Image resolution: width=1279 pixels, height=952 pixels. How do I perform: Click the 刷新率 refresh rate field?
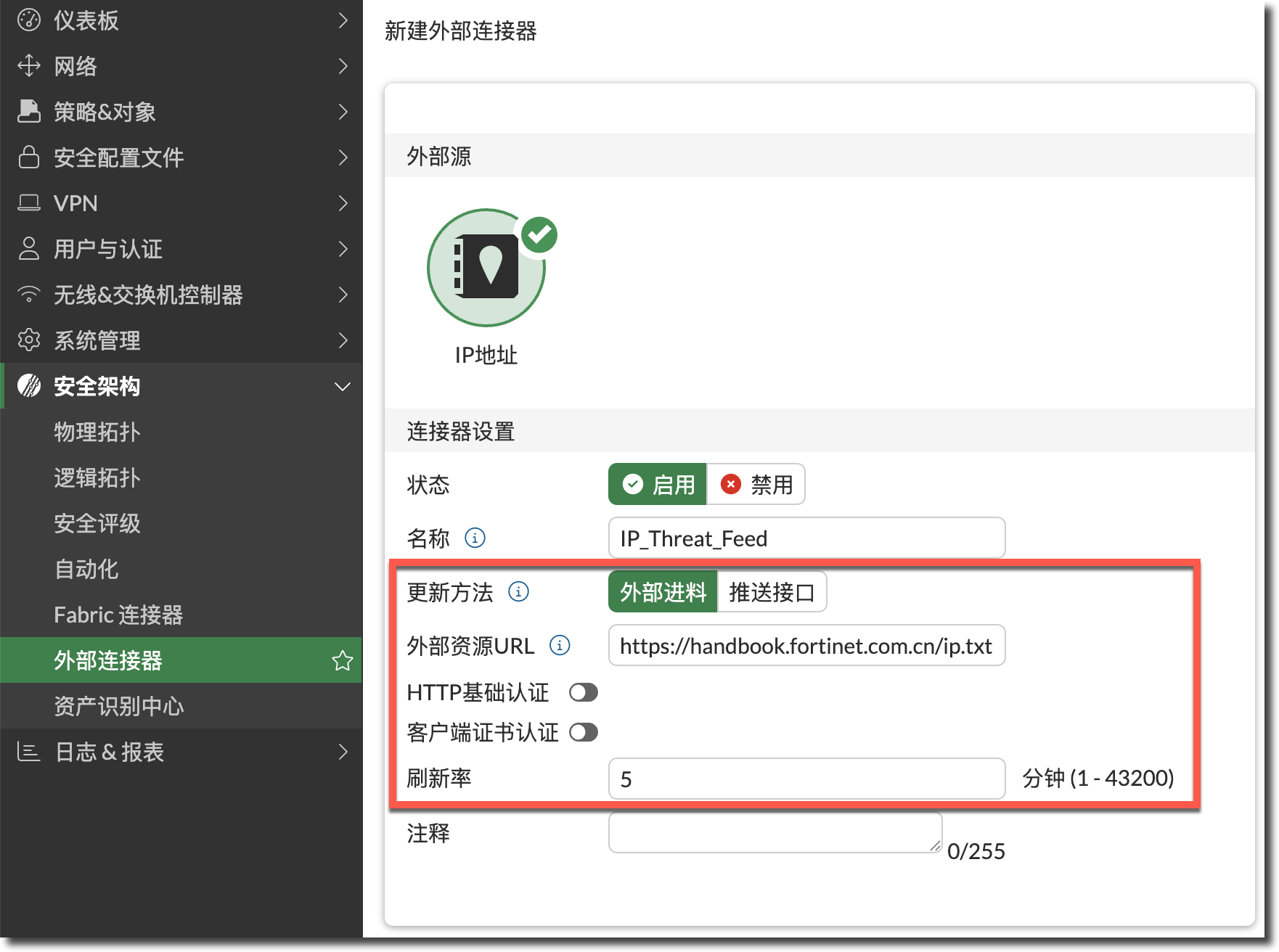coord(806,779)
